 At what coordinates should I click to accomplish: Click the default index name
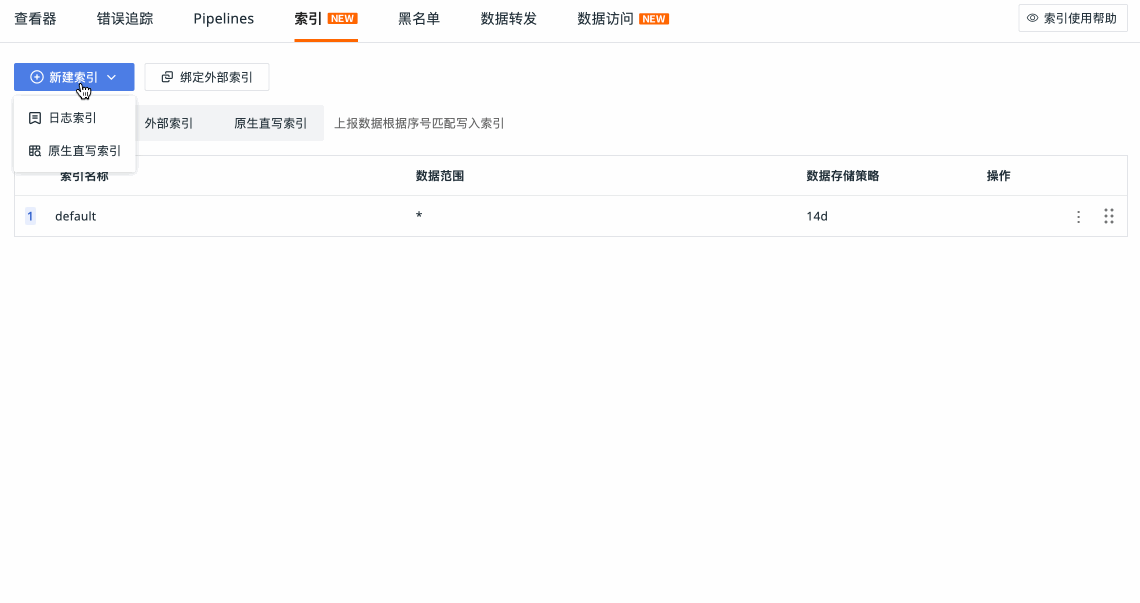click(x=76, y=216)
